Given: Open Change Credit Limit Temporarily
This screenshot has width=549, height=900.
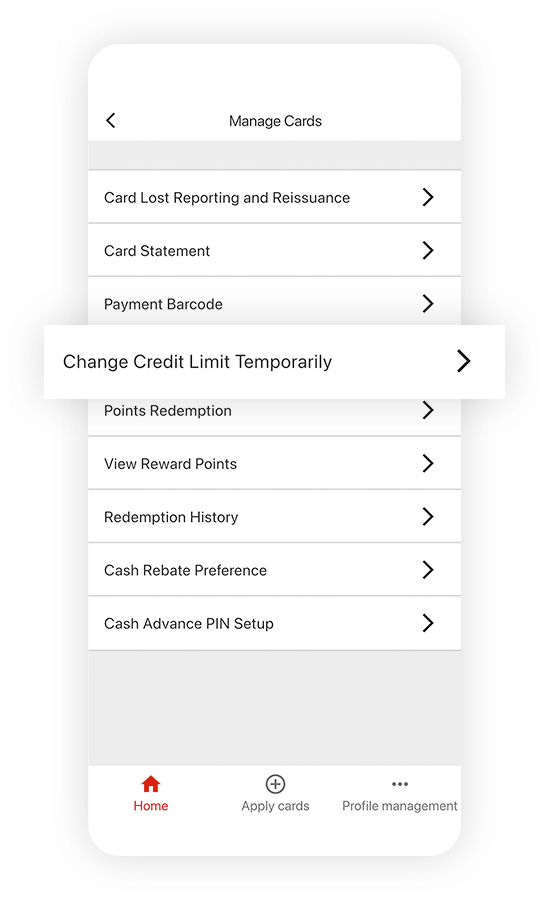Looking at the screenshot, I should pyautogui.click(x=274, y=362).
